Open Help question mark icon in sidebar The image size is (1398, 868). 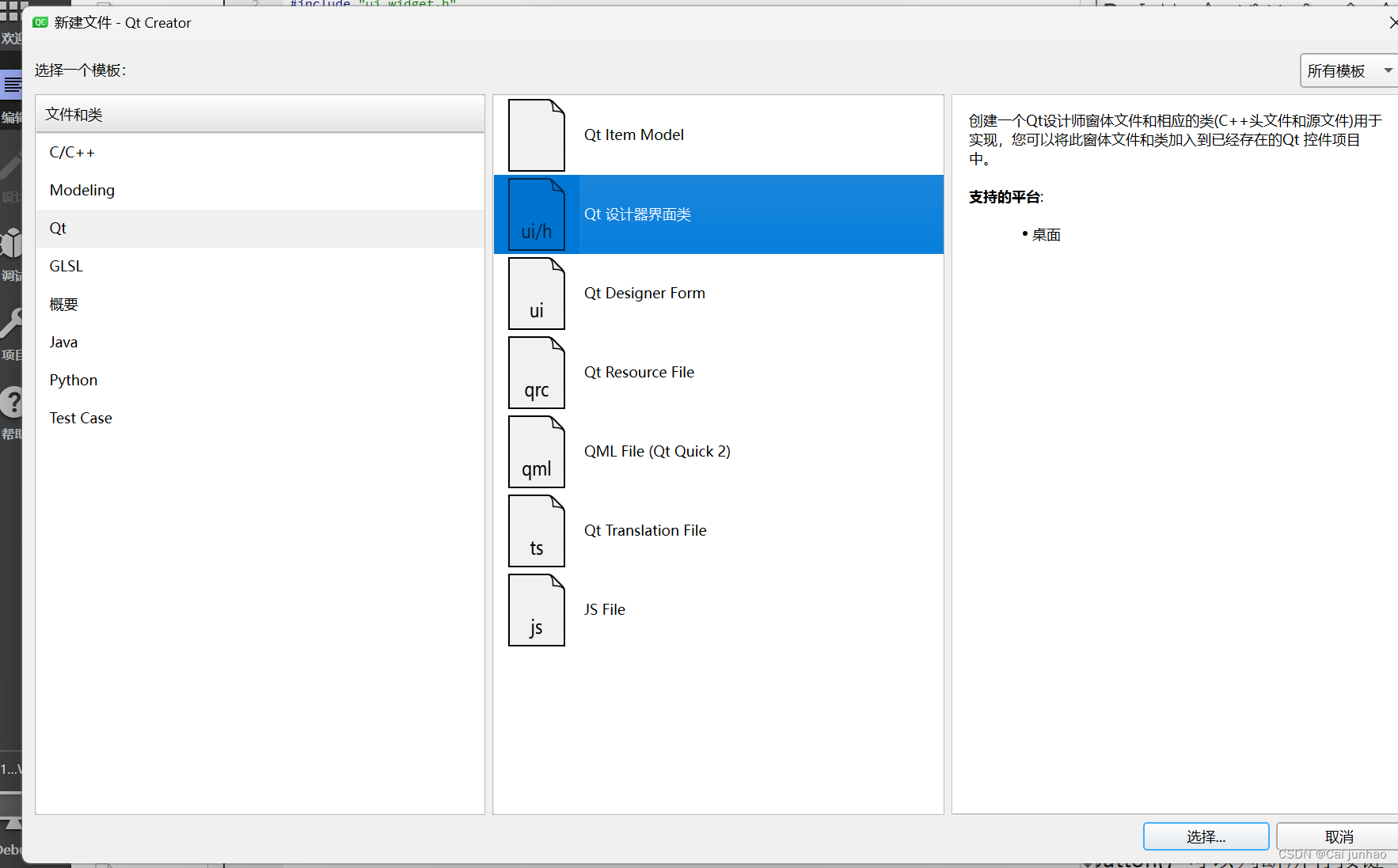coord(11,402)
